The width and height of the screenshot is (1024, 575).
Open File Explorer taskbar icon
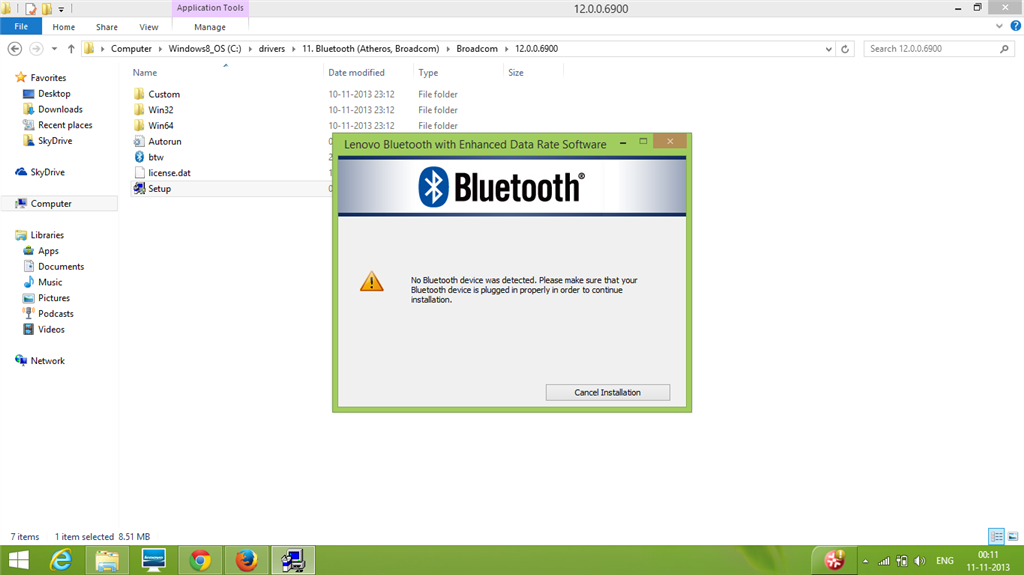pyautogui.click(x=107, y=560)
